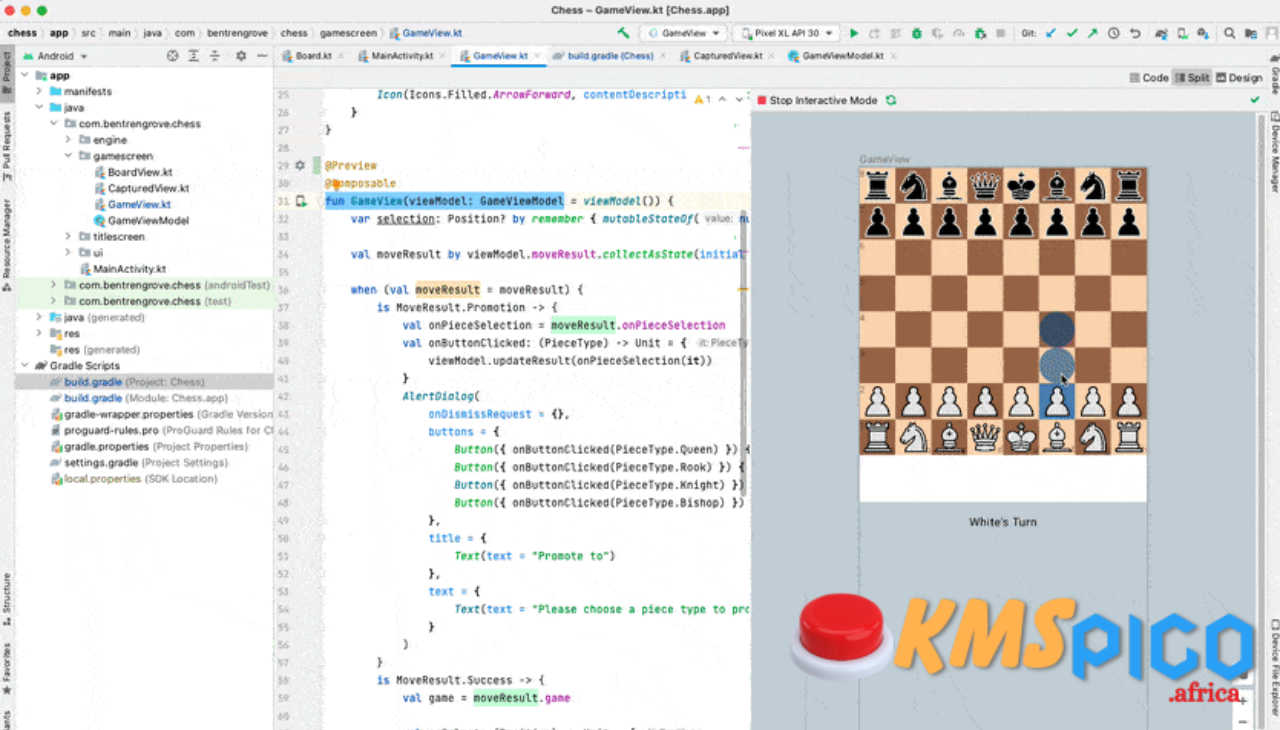
Task: Click the run gutter icon beside fun GameView
Action: 301,201
